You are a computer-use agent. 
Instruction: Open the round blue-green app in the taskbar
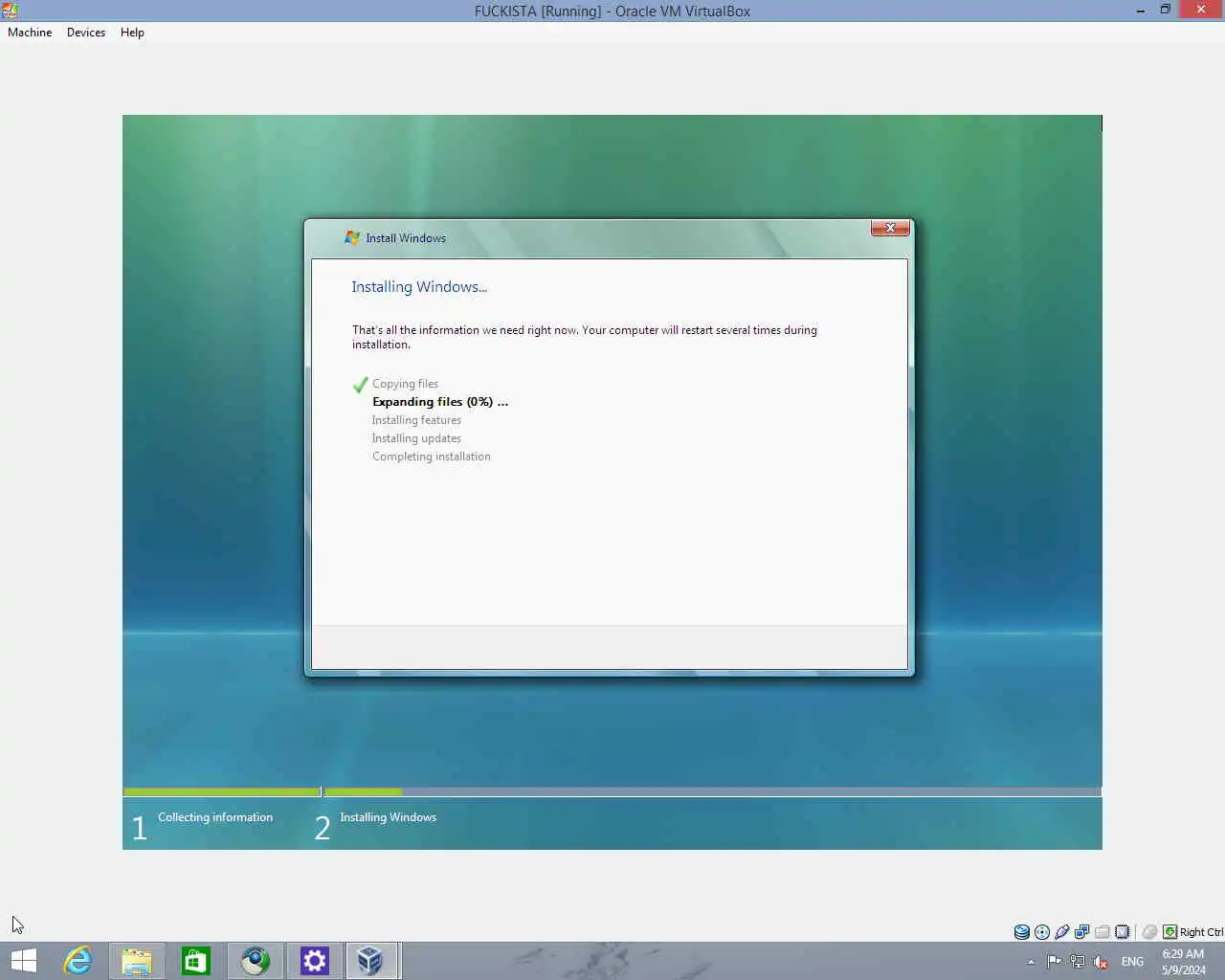pos(255,961)
